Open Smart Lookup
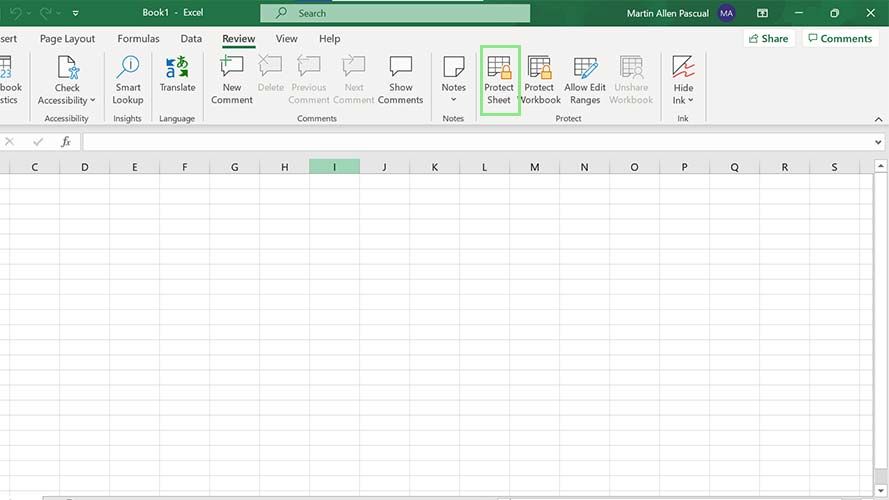Screen dimensions: 889x500 pyautogui.click(x=128, y=80)
